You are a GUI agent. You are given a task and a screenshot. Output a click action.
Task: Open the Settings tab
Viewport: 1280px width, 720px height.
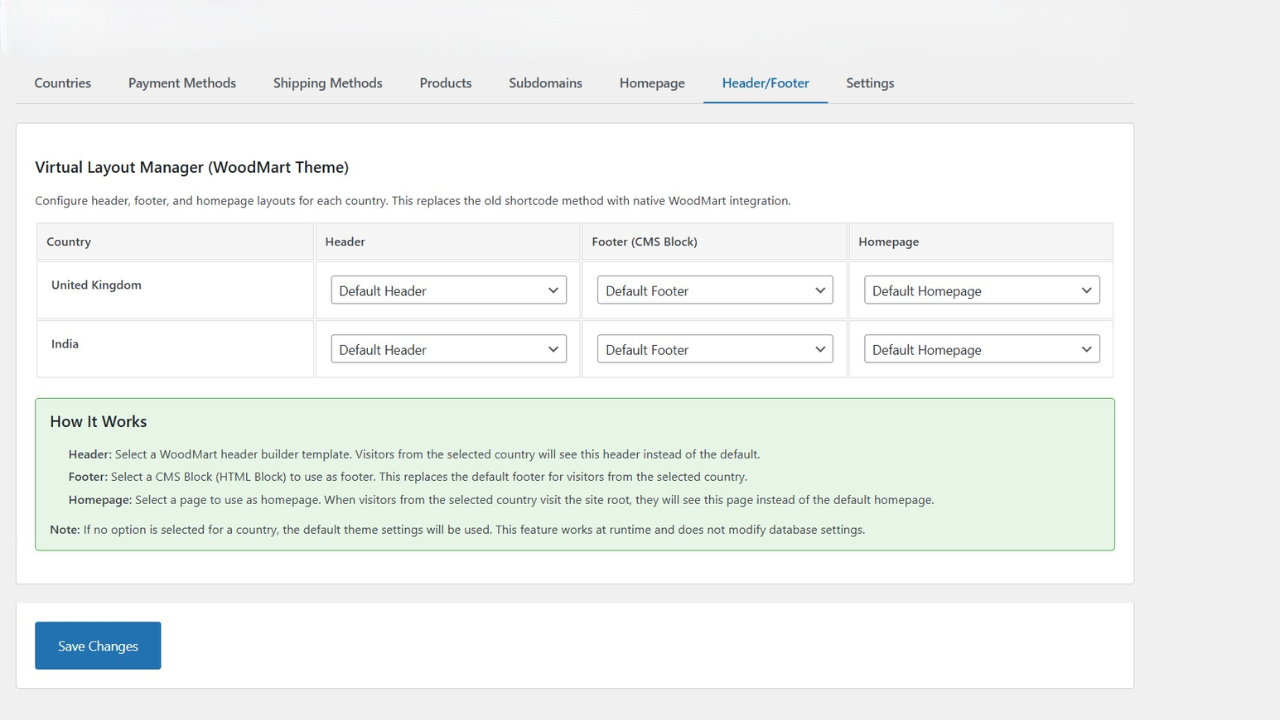[869, 83]
